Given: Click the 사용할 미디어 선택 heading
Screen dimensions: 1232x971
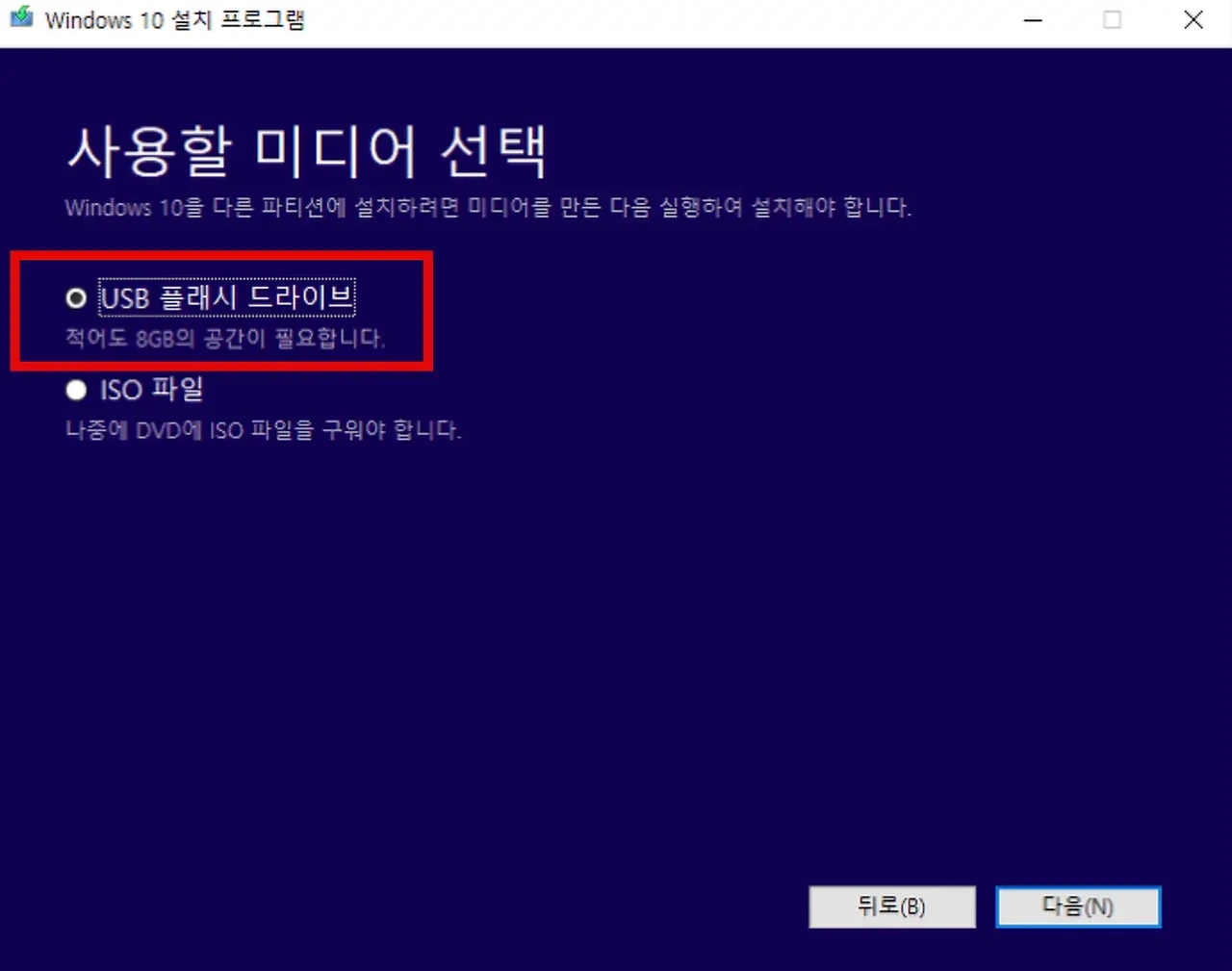Looking at the screenshot, I should (x=308, y=149).
